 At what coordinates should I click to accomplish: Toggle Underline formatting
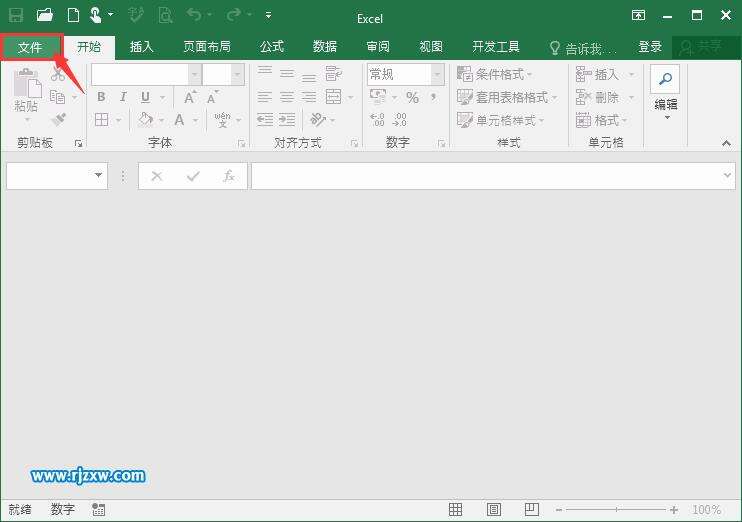click(146, 98)
